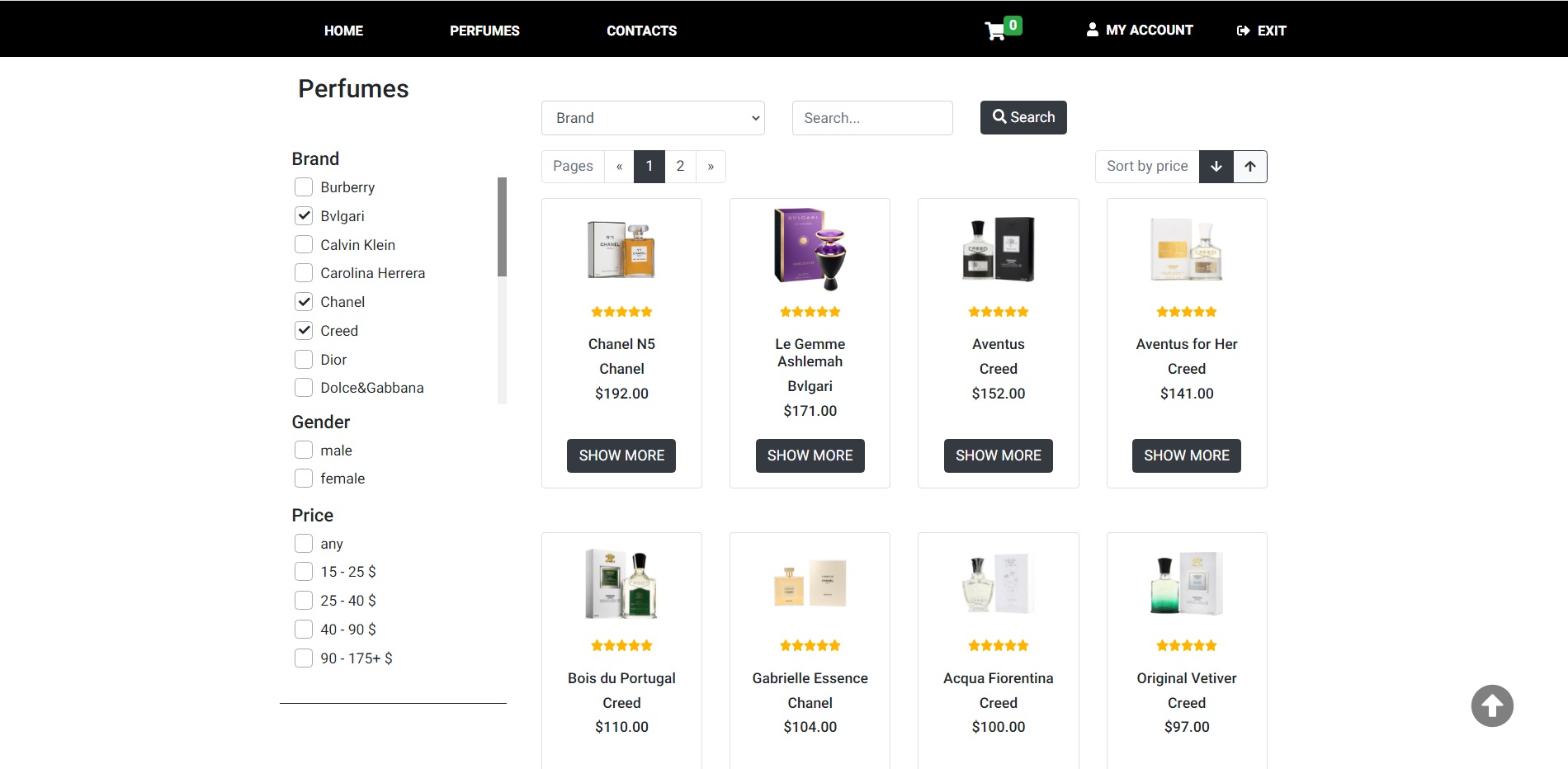
Task: Check the Carolina Herrera checkbox
Action: [304, 273]
